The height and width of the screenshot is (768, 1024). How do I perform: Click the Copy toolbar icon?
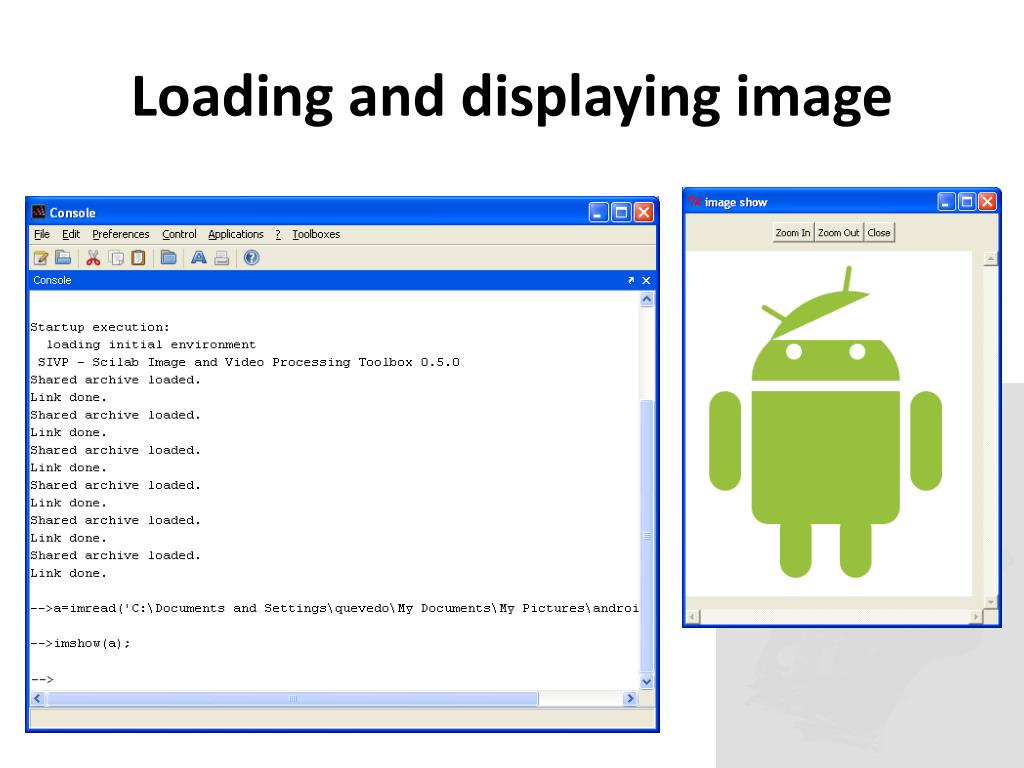click(x=116, y=258)
